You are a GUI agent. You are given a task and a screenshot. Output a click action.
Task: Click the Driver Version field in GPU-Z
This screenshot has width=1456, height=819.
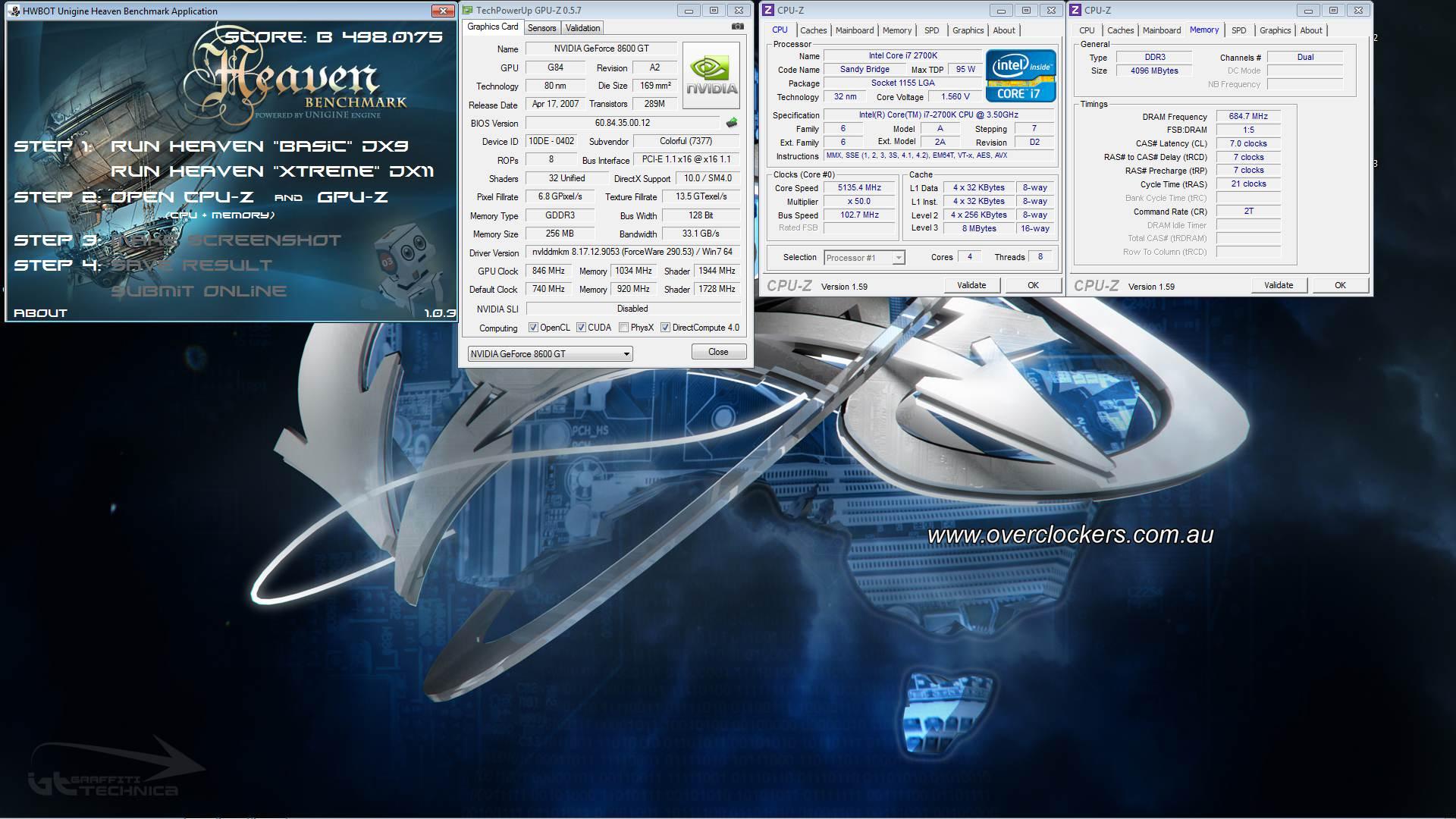click(632, 252)
